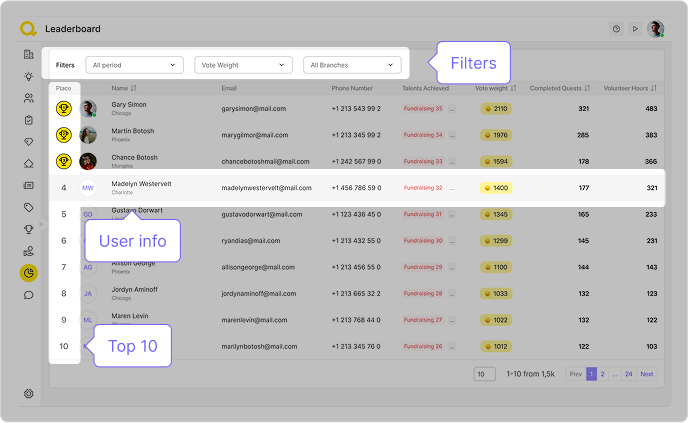Image resolution: width=688 pixels, height=423 pixels.
Task: Expand the Vote Weight filter dropdown
Action: [243, 65]
